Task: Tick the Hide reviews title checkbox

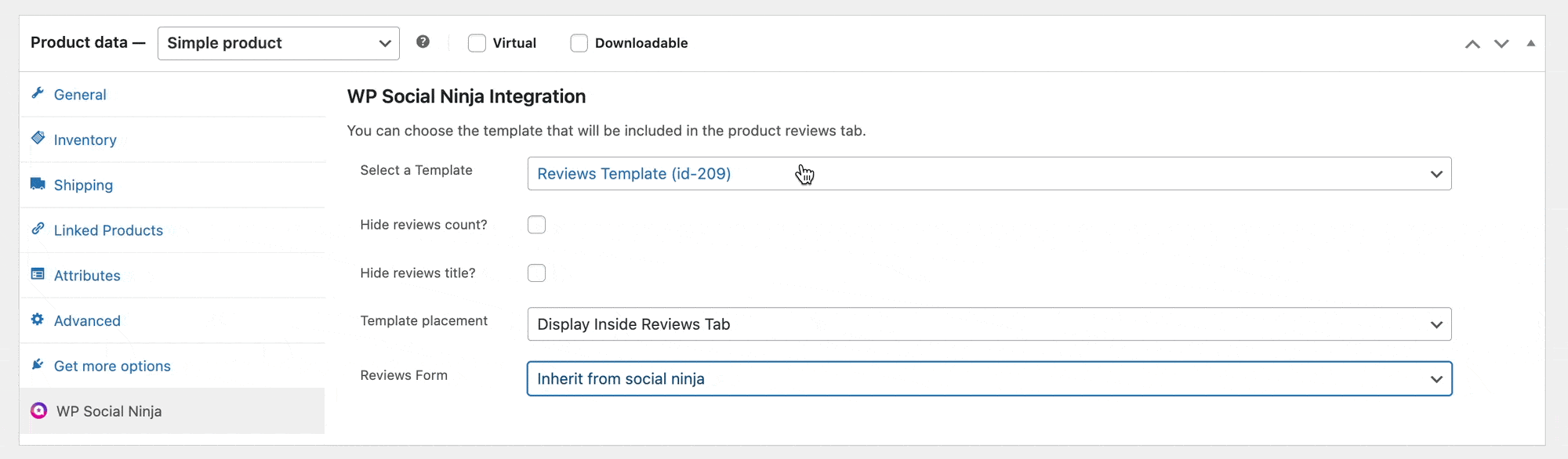Action: [x=536, y=273]
